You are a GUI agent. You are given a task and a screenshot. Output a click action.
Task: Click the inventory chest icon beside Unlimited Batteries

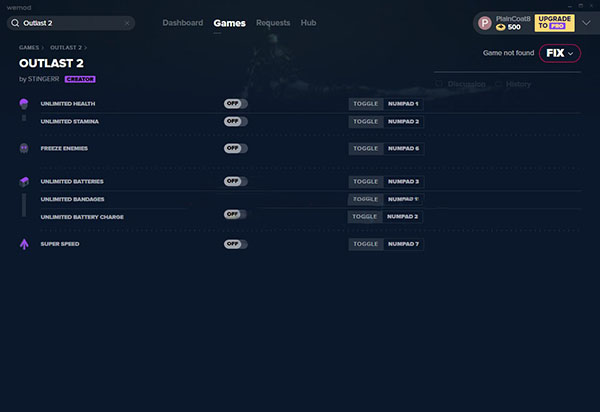24,181
